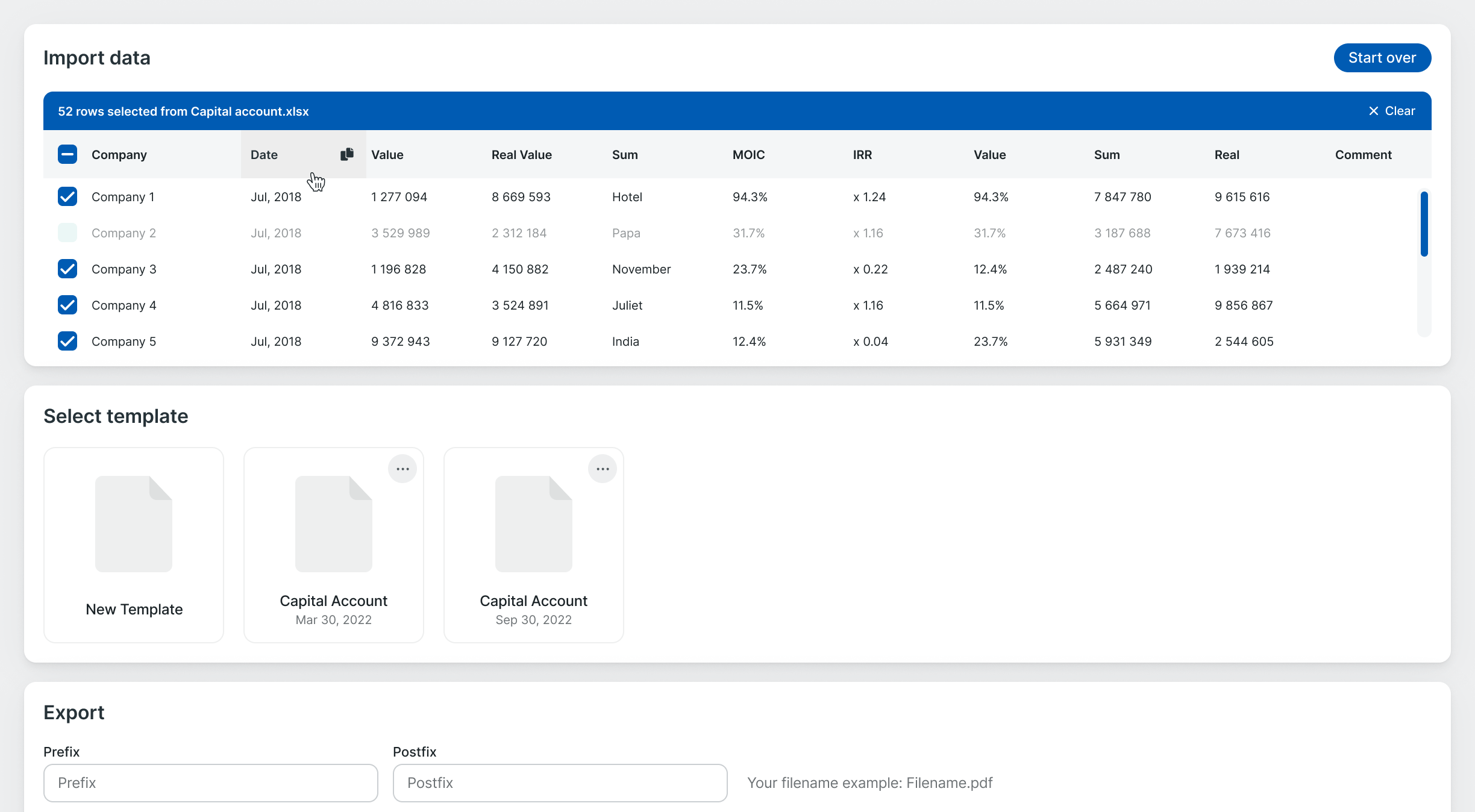
Task: Click inside the Postfix input field
Action: pos(559,782)
